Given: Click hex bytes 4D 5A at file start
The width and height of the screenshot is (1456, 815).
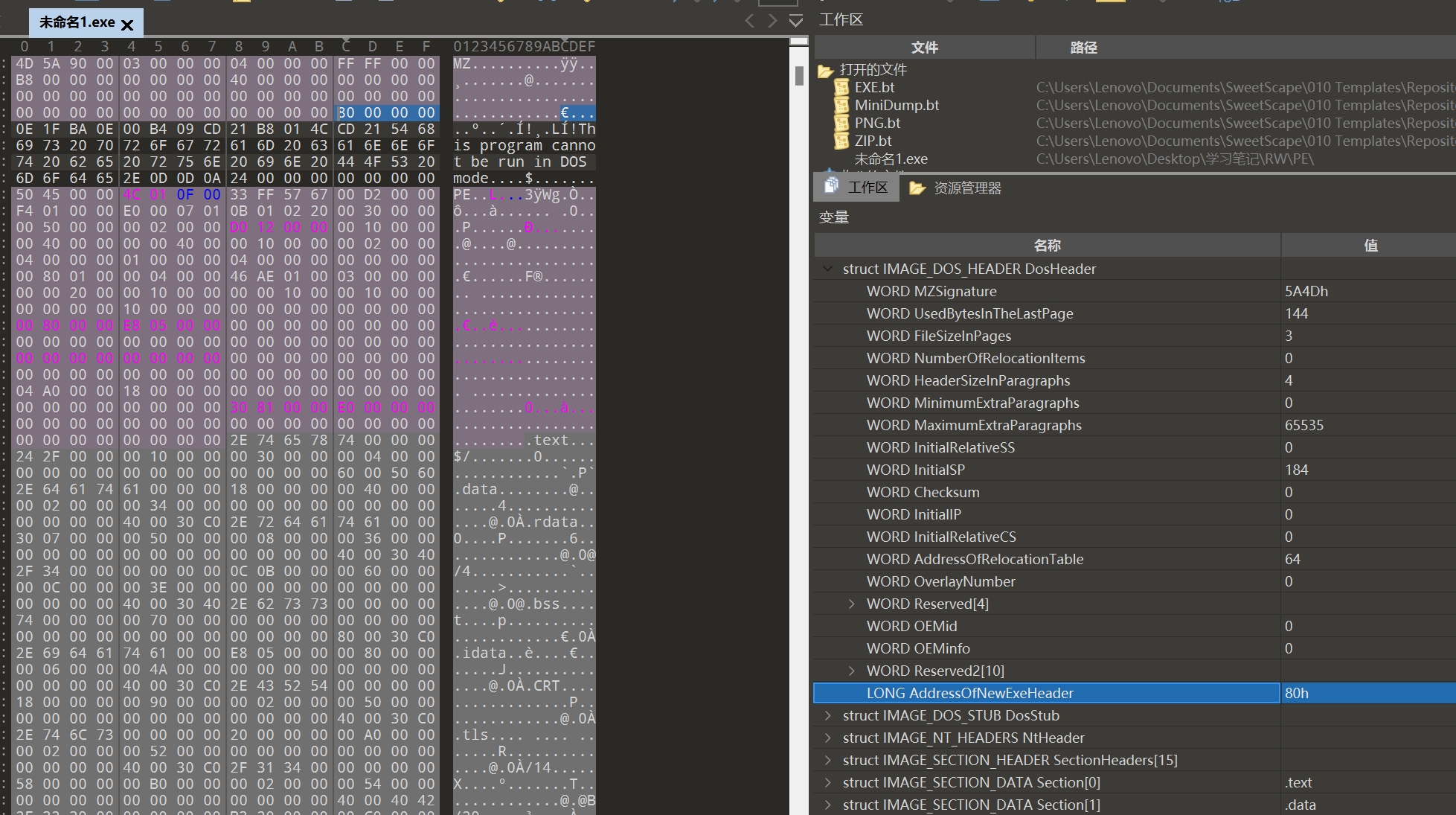Looking at the screenshot, I should (x=38, y=63).
